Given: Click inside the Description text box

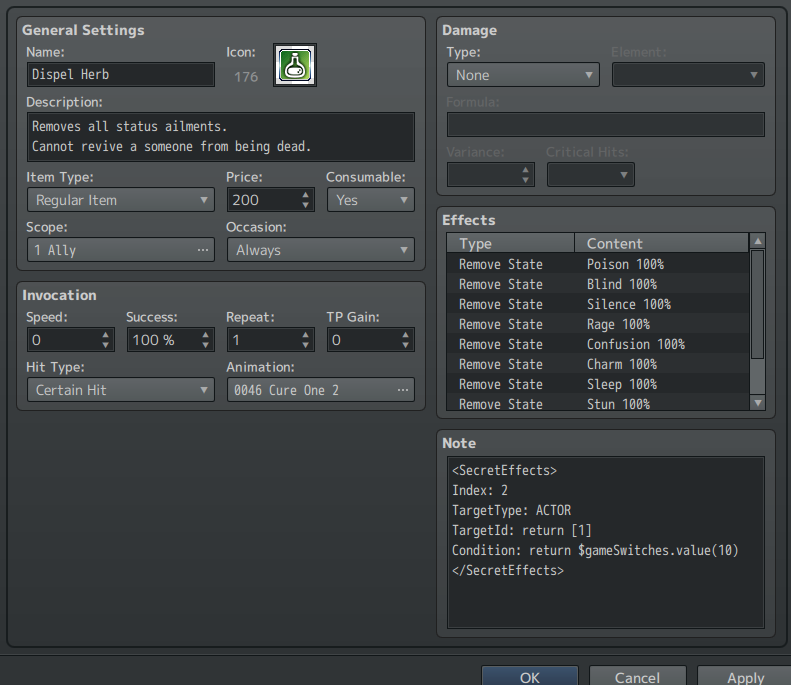Looking at the screenshot, I should [221, 137].
